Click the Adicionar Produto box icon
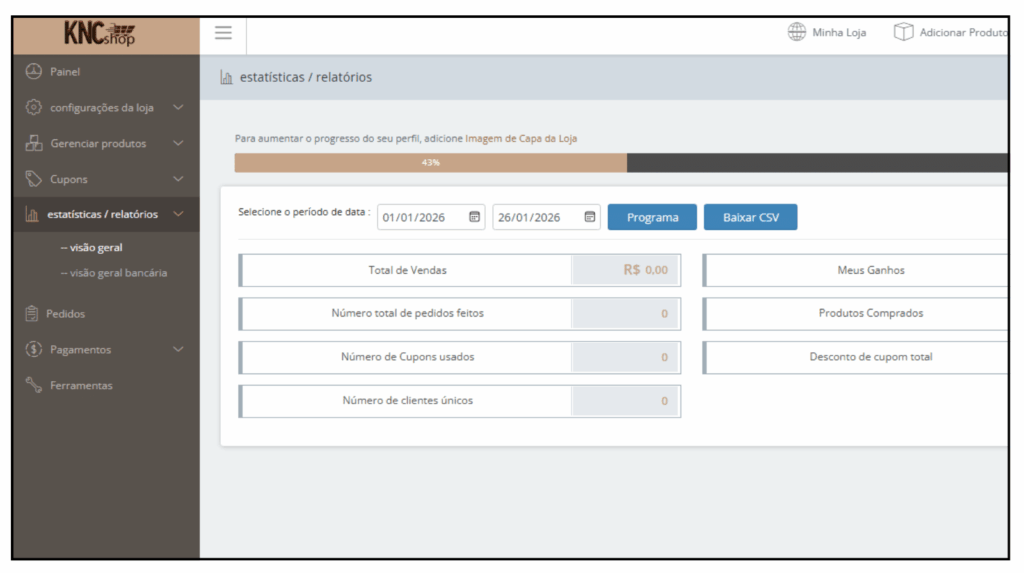Screen dimensions: 1024x573 [903, 32]
